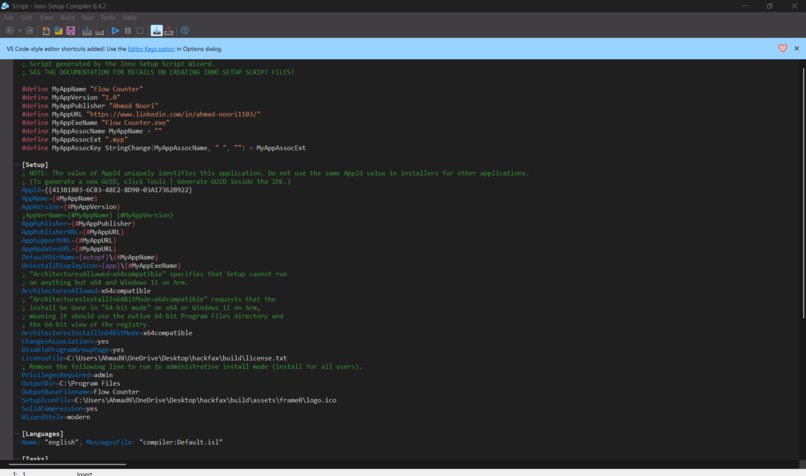806x476 pixels.
Task: Open the Help menu
Action: pos(130,17)
